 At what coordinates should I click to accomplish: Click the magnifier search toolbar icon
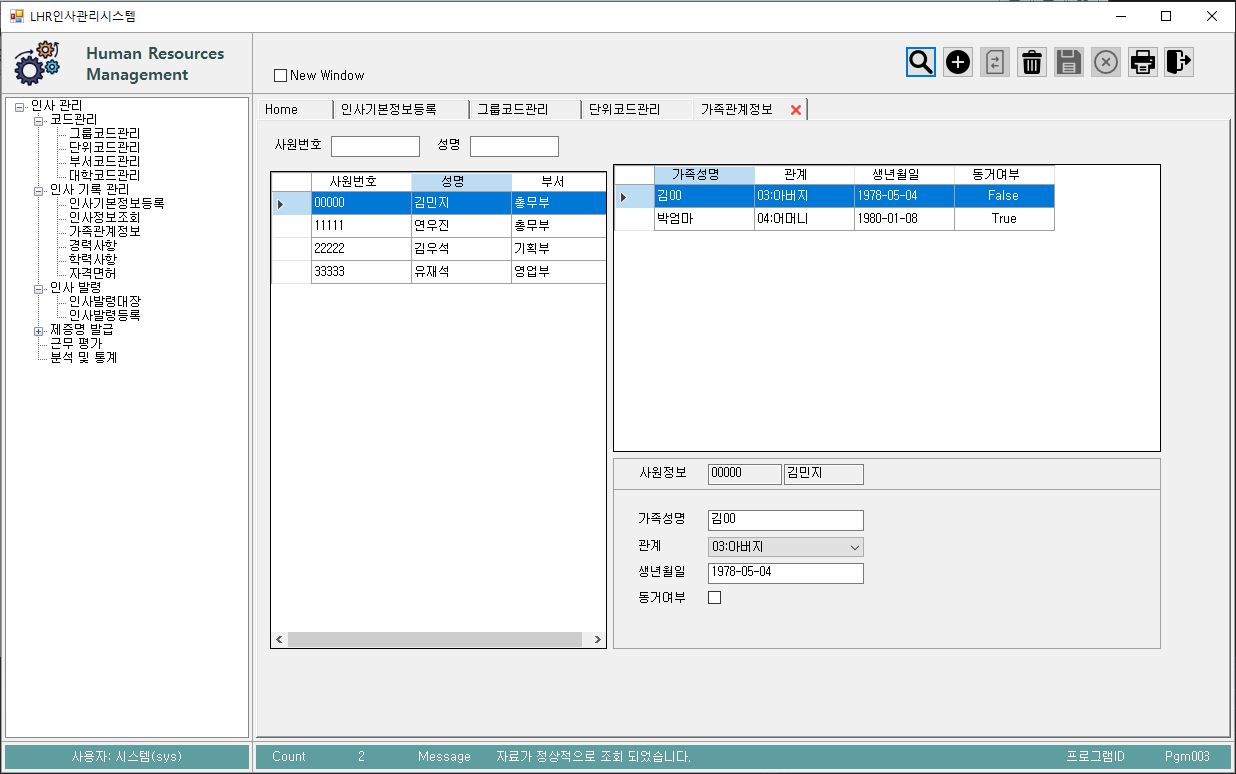click(921, 62)
